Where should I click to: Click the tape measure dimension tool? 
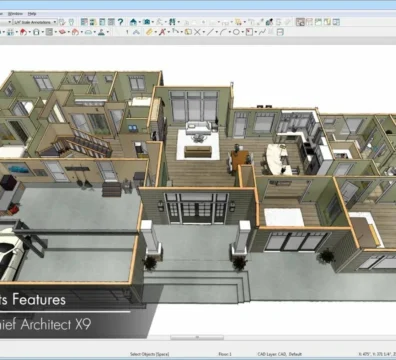coord(149,32)
